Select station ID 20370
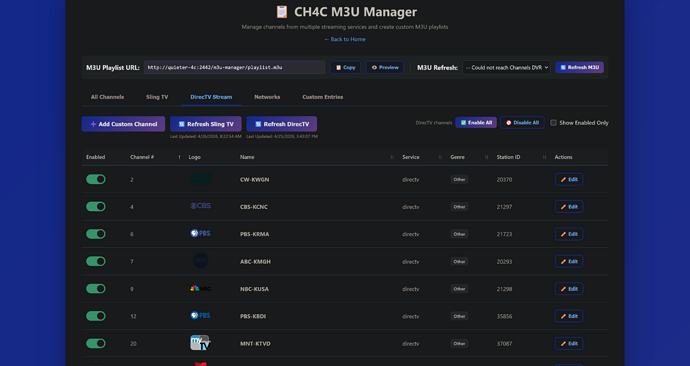Viewport: 690px width, 366px height. (x=504, y=179)
